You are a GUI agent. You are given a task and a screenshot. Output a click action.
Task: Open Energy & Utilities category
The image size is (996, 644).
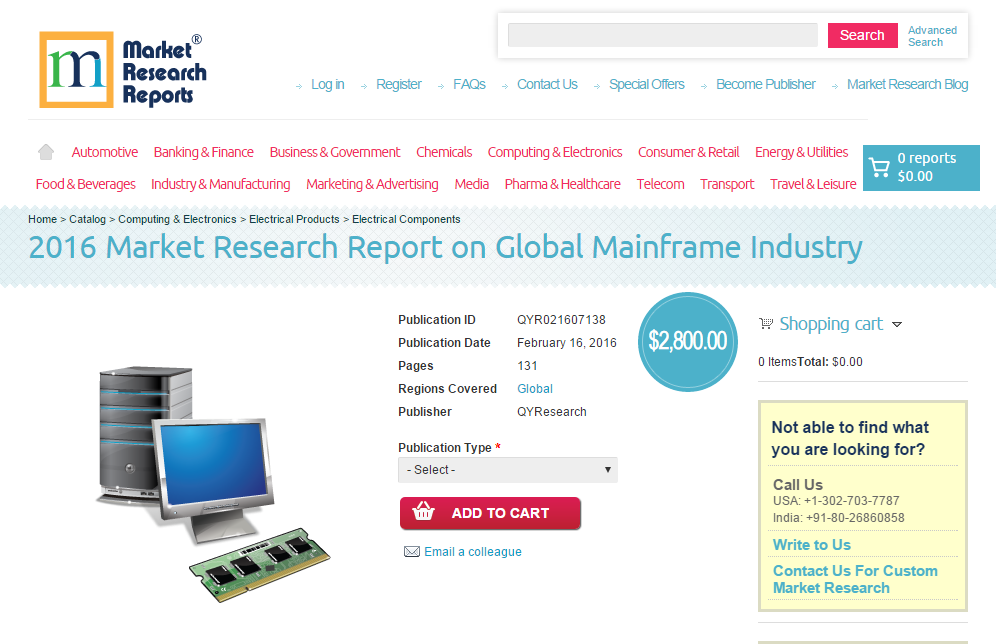tap(802, 152)
